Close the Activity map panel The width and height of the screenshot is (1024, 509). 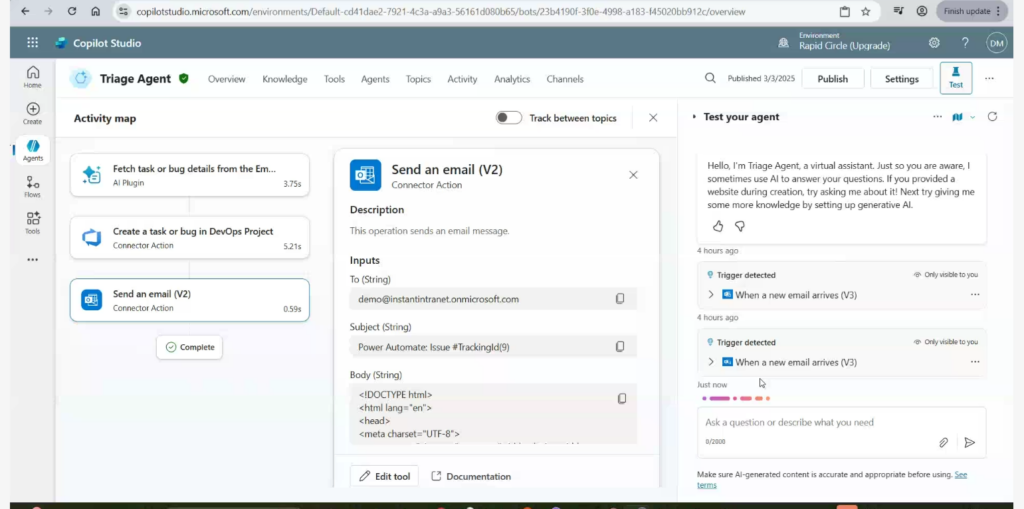pyautogui.click(x=653, y=118)
